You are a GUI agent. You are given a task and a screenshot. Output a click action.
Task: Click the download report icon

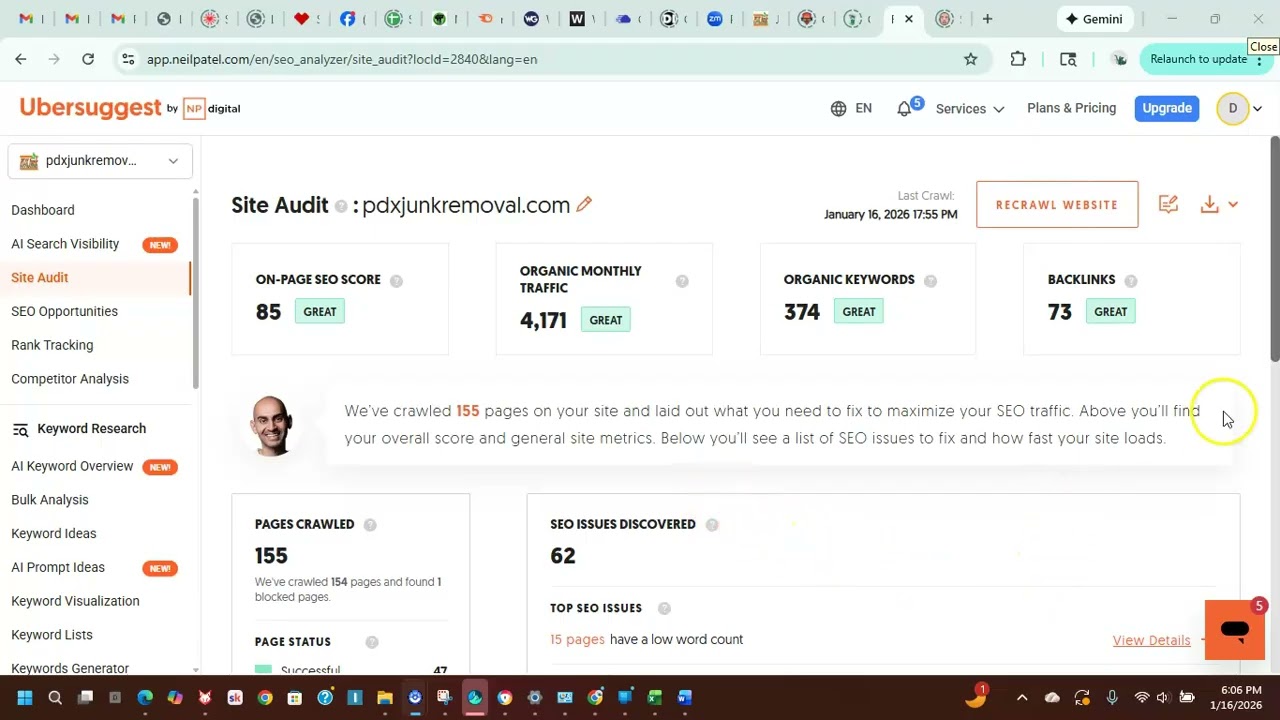(1209, 204)
